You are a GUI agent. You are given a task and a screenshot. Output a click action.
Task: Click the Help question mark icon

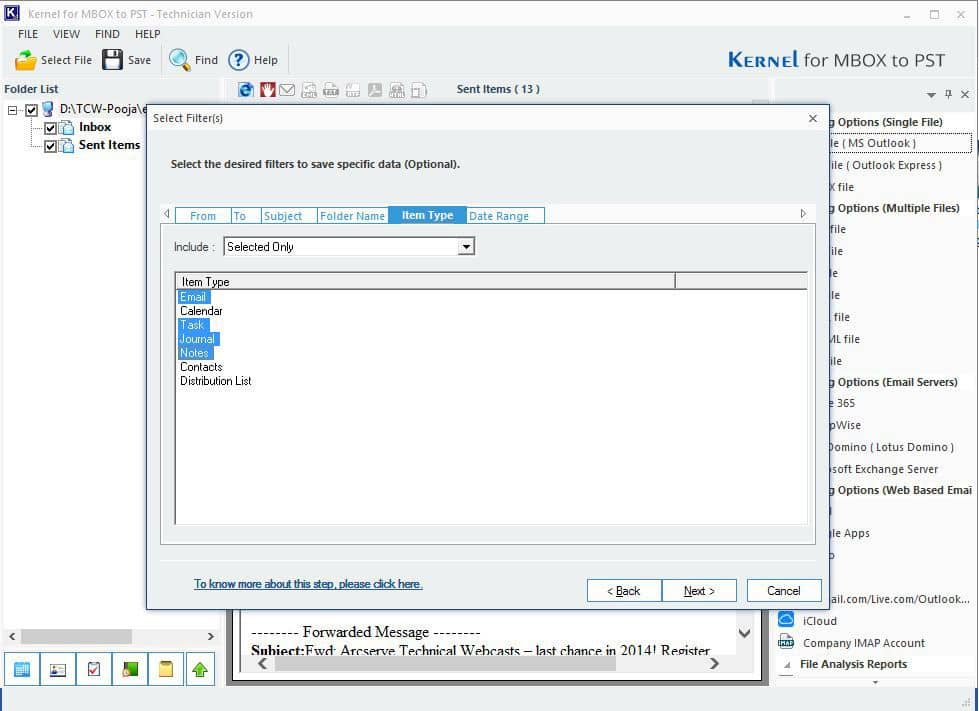[x=239, y=60]
